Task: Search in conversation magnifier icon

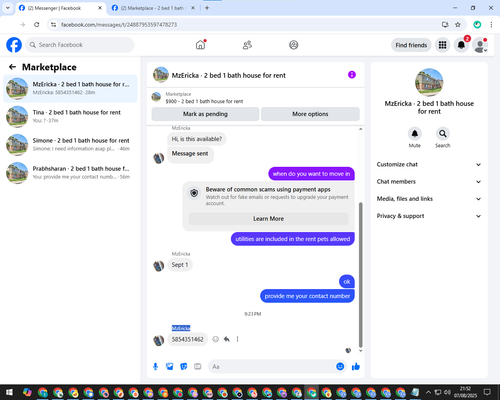Action: coord(443,134)
